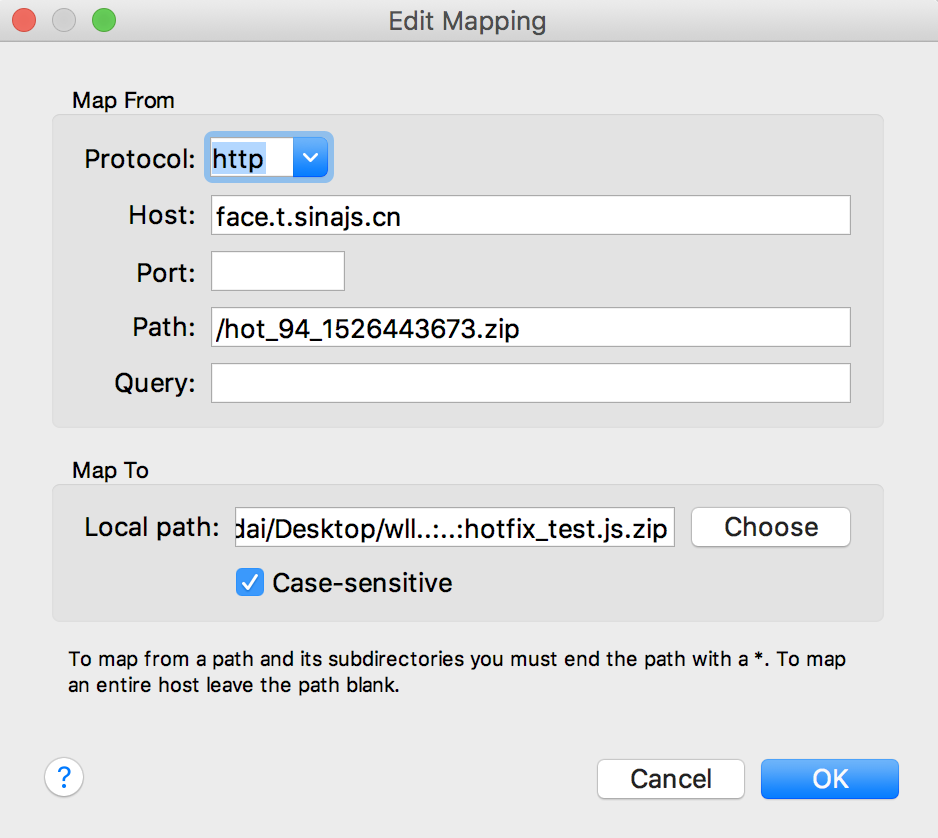Confirm the mapping with OK

(x=829, y=779)
